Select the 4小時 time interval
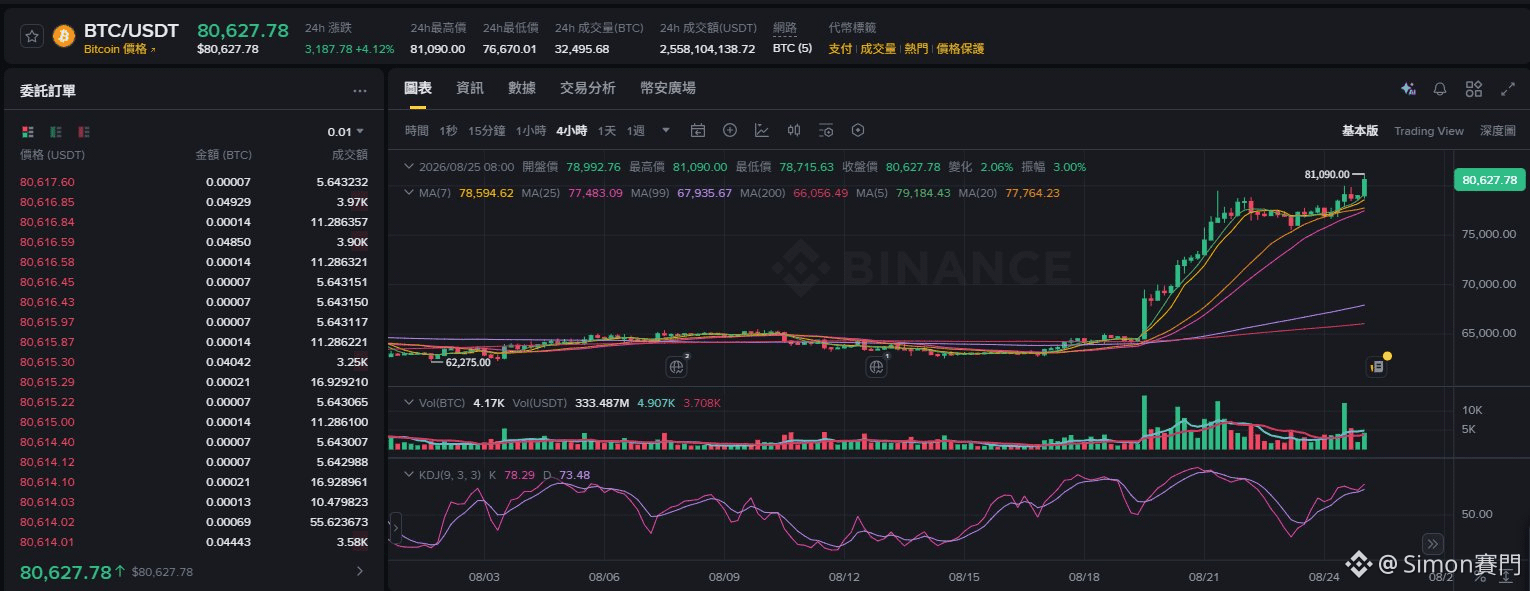Viewport: 1530px width, 591px height. 572,131
